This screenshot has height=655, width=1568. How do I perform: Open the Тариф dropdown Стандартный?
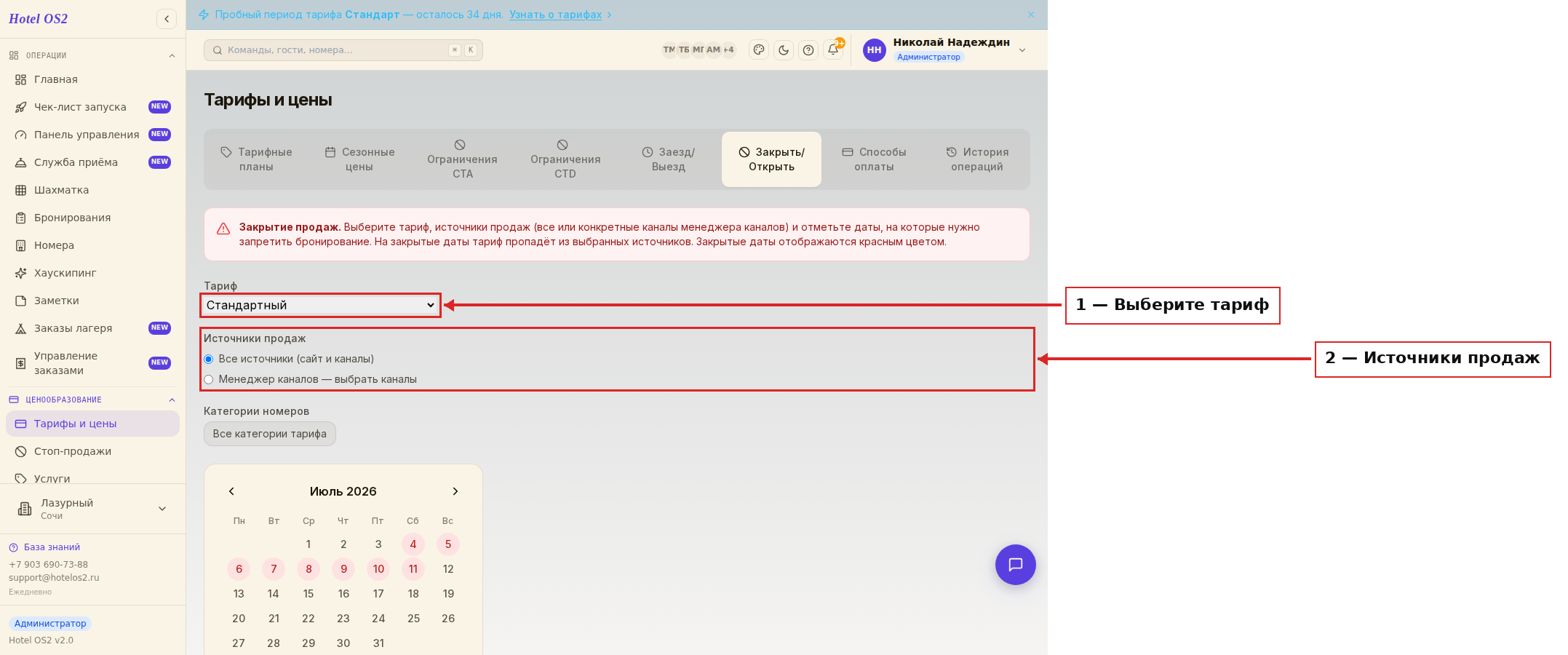(321, 305)
